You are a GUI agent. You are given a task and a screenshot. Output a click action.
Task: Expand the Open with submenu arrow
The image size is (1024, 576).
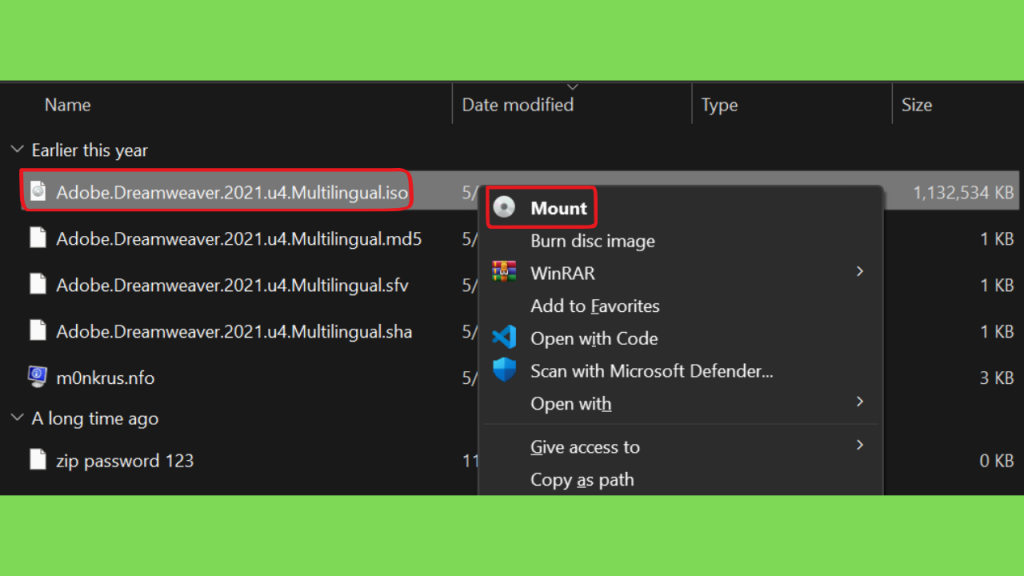click(859, 402)
